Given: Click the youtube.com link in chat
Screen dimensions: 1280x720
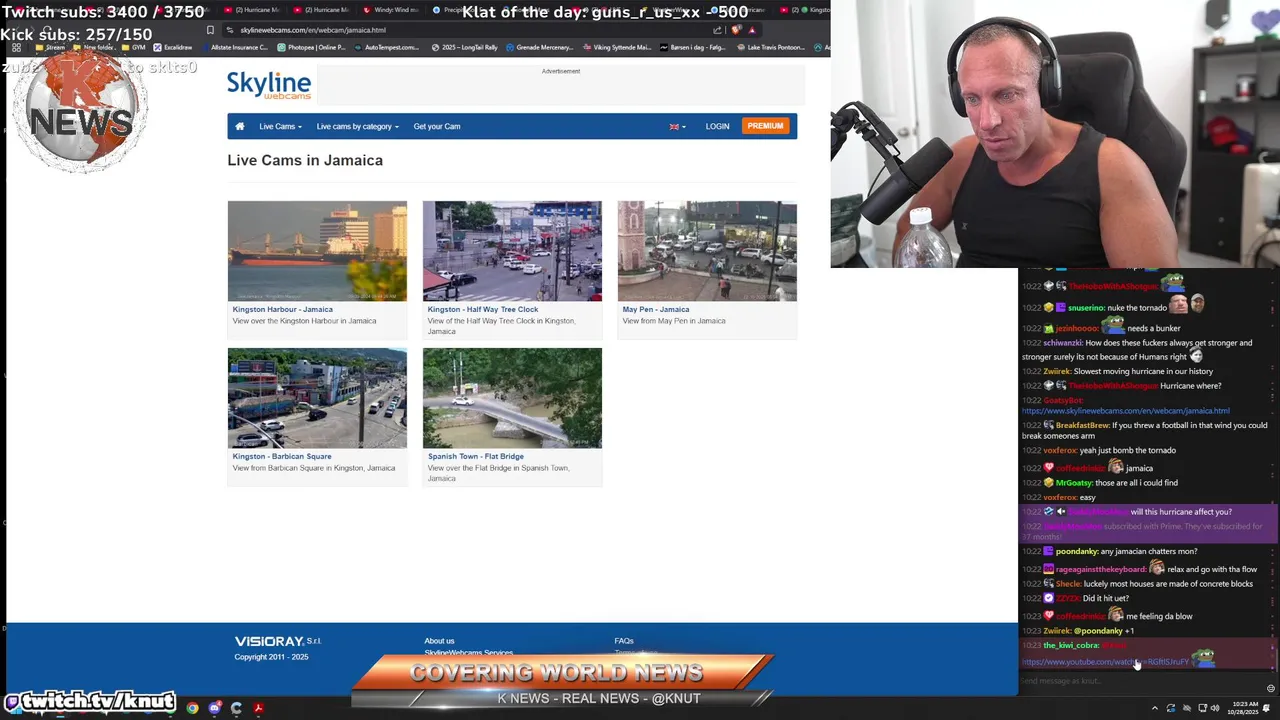Looking at the screenshot, I should tap(1105, 662).
